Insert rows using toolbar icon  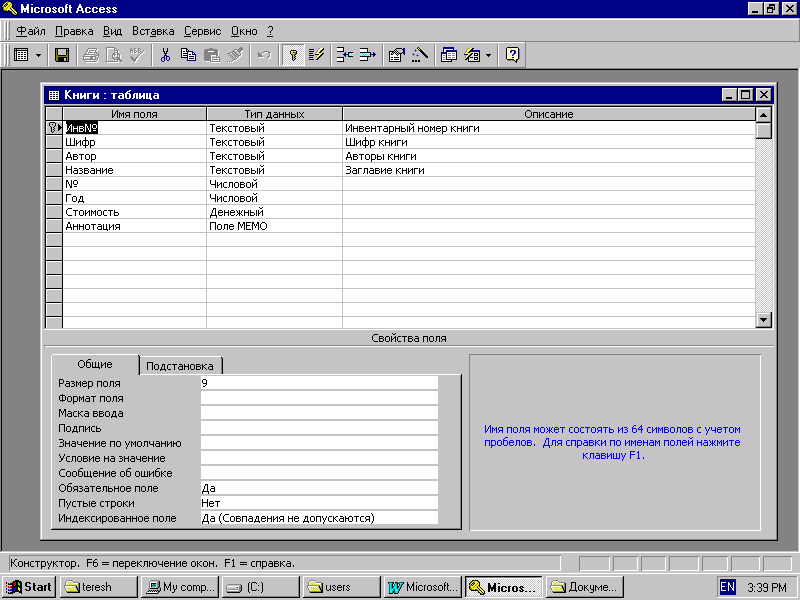[x=345, y=55]
